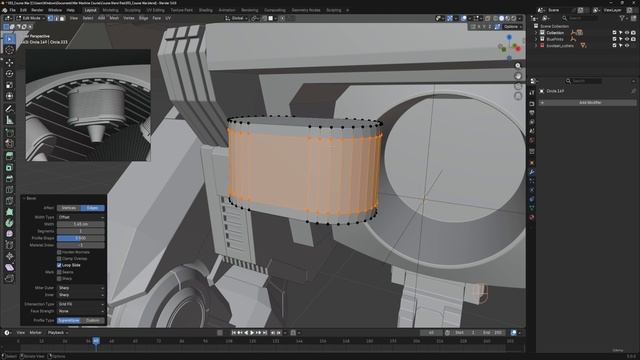Open the Tool properties tab icon
This screenshot has height=360, width=640.
click(x=532, y=93)
